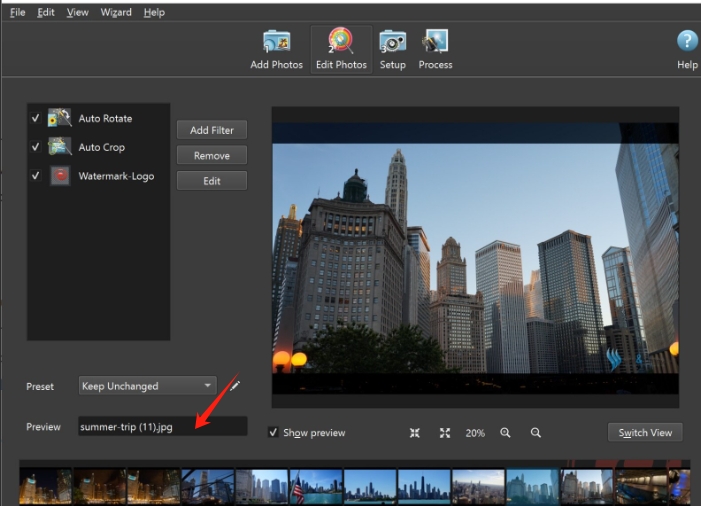The height and width of the screenshot is (506, 701).
Task: Select the first night-skyline thumbnail in the filmstrip
Action: point(45,487)
